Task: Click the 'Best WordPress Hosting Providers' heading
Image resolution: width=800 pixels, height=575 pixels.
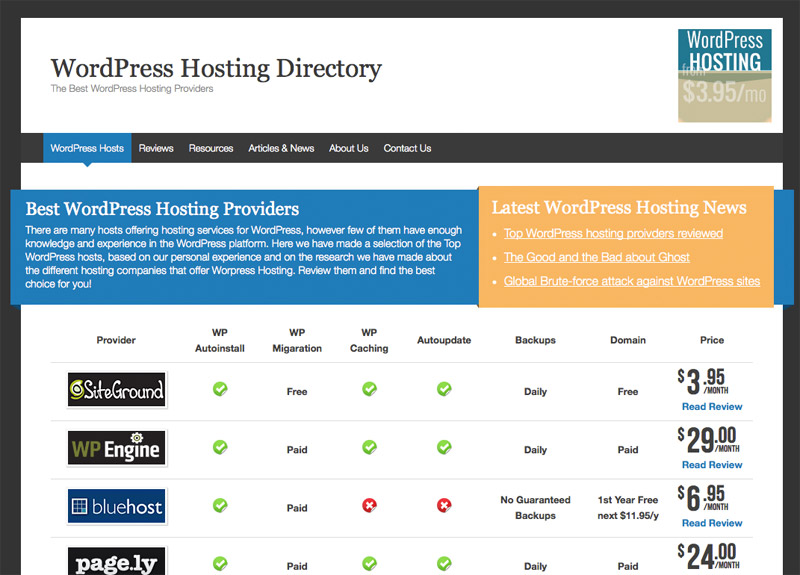Action: click(162, 209)
